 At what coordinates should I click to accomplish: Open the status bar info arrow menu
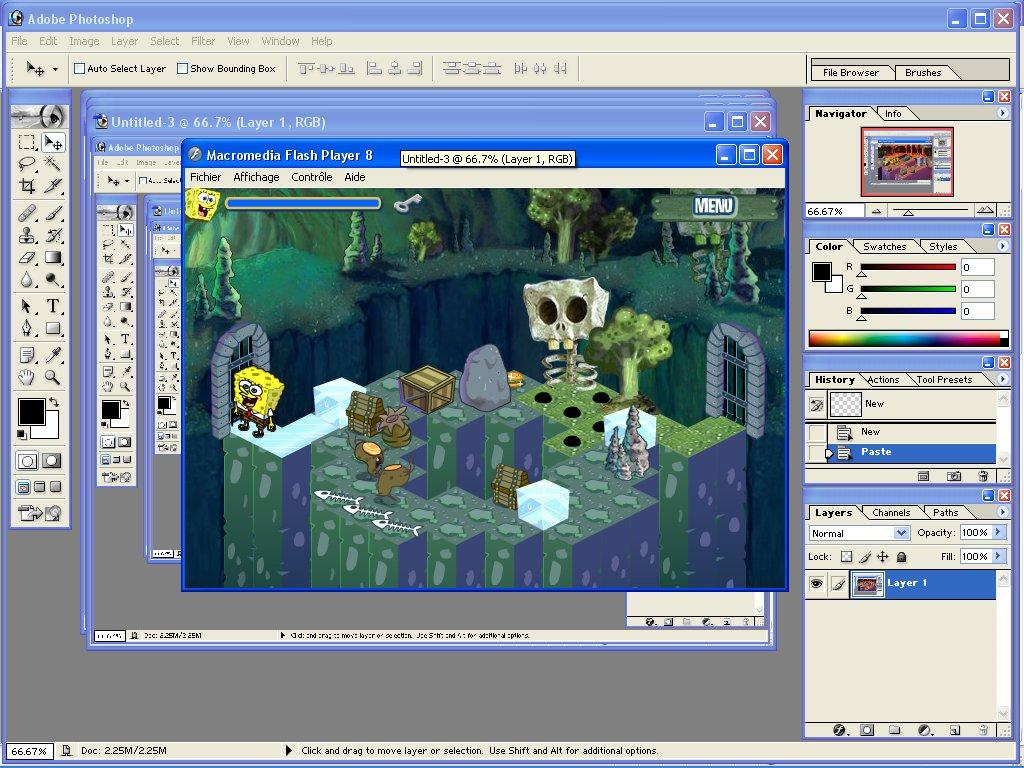pyautogui.click(x=289, y=750)
